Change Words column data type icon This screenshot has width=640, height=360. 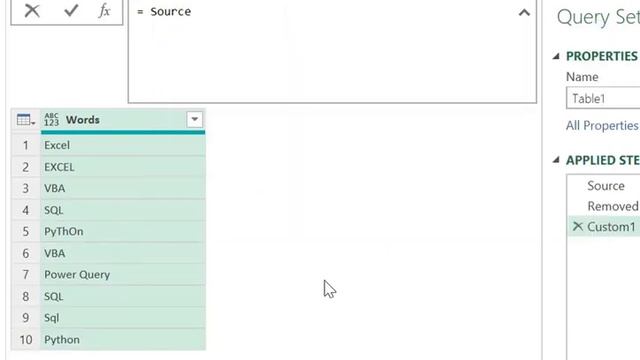51,120
